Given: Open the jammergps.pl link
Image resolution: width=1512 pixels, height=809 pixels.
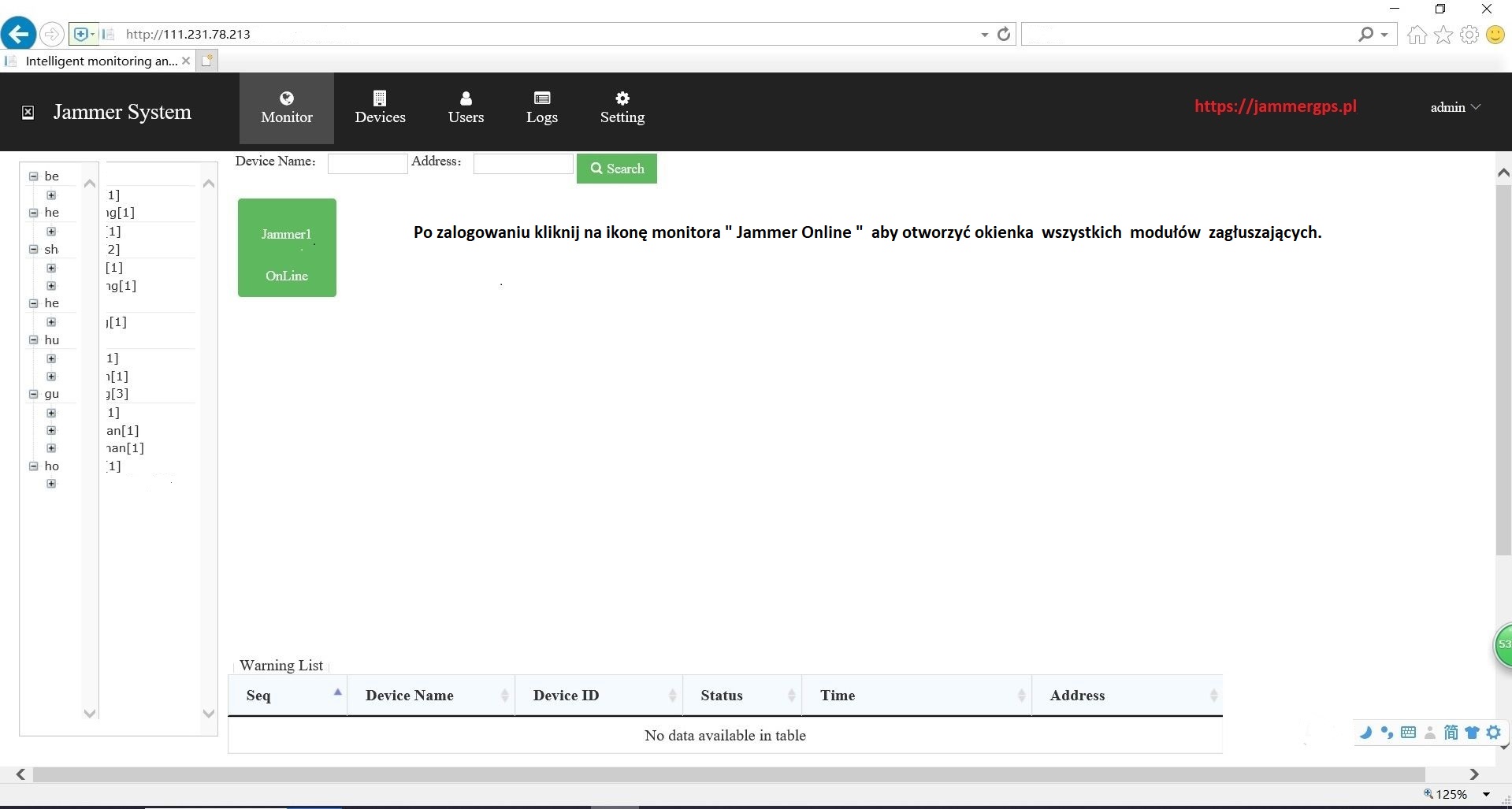Looking at the screenshot, I should [1275, 106].
